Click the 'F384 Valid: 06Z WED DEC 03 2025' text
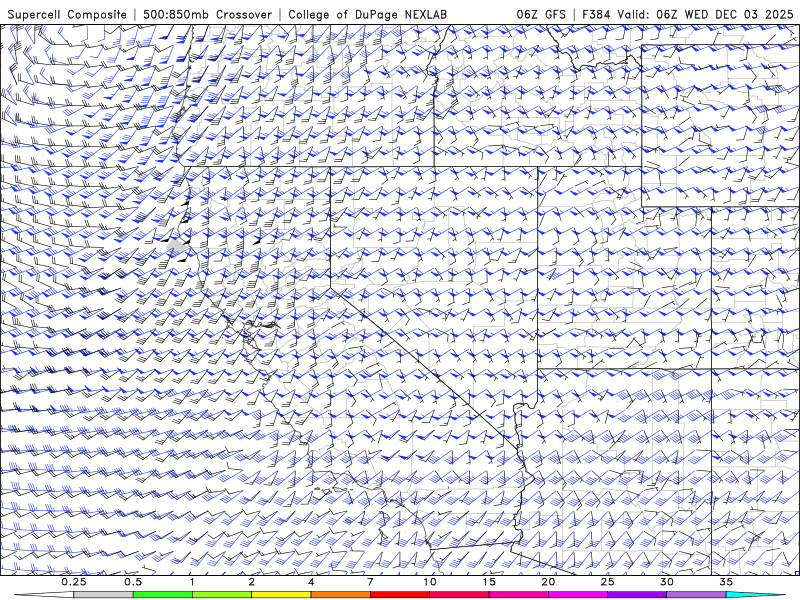The width and height of the screenshot is (800, 600). point(688,14)
